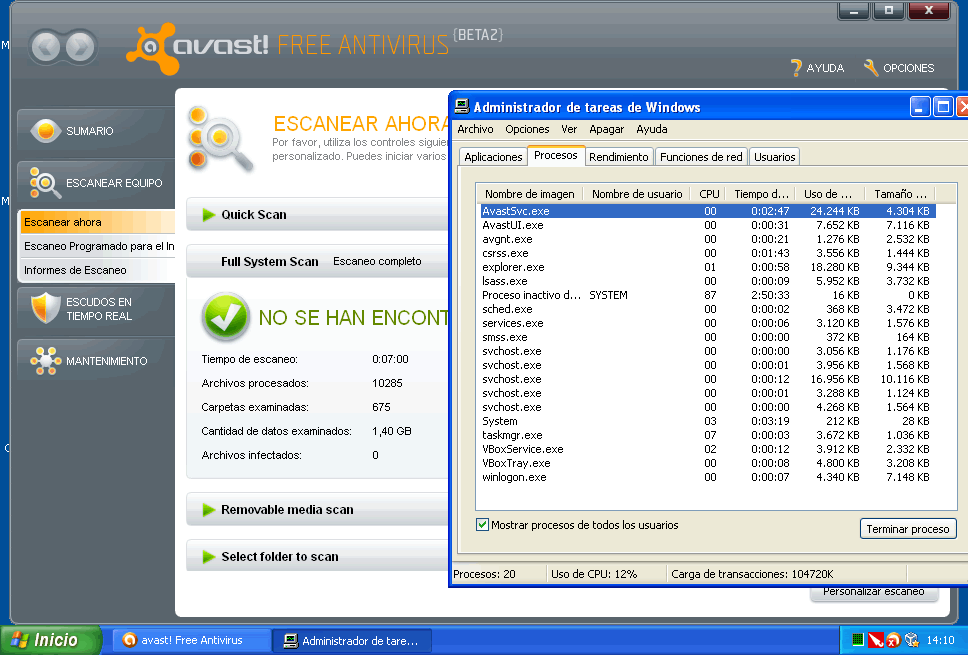Switch to the Usuarios tab
The height and width of the screenshot is (655, 968).
[x=775, y=157]
